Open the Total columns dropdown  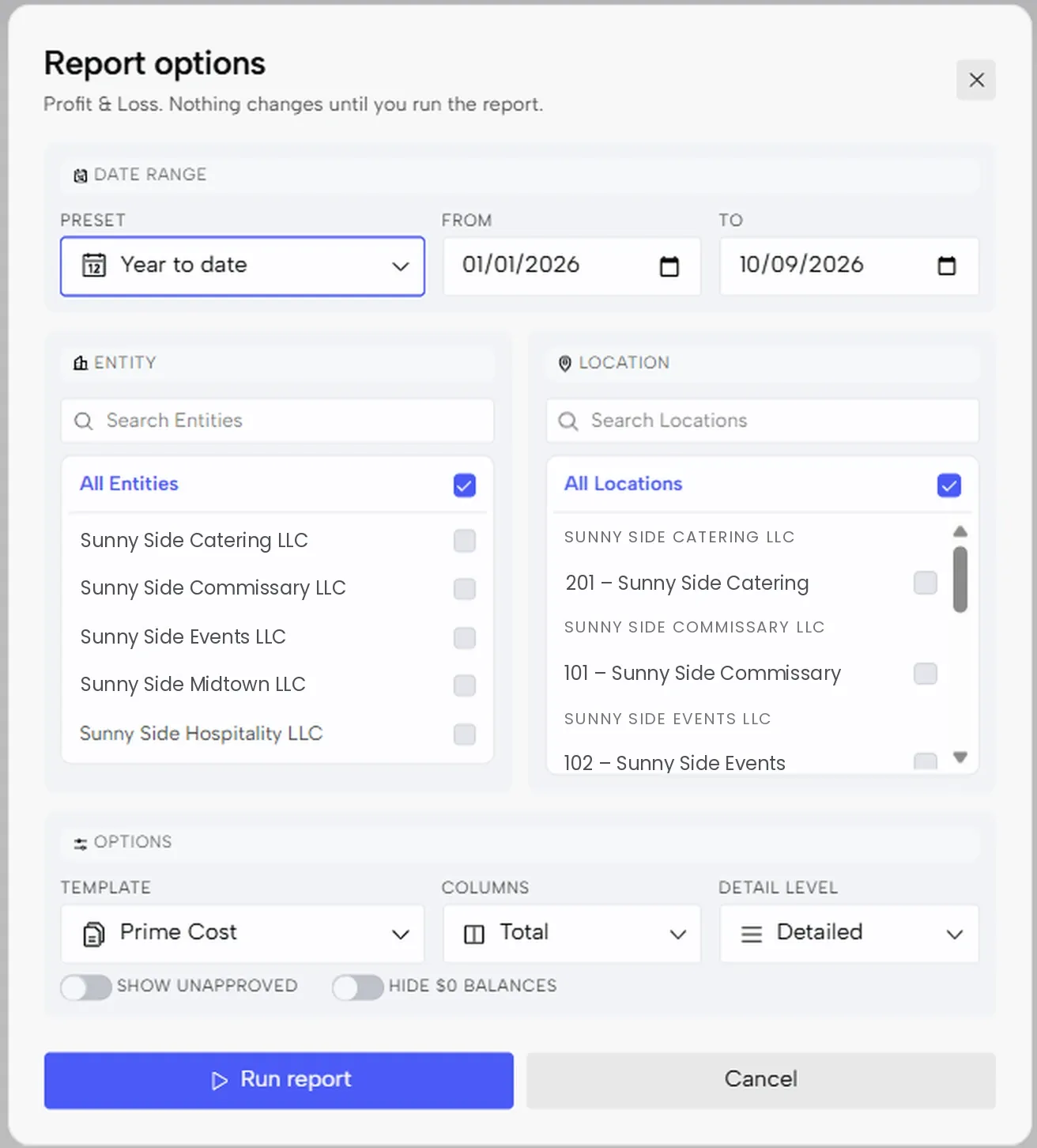[572, 934]
